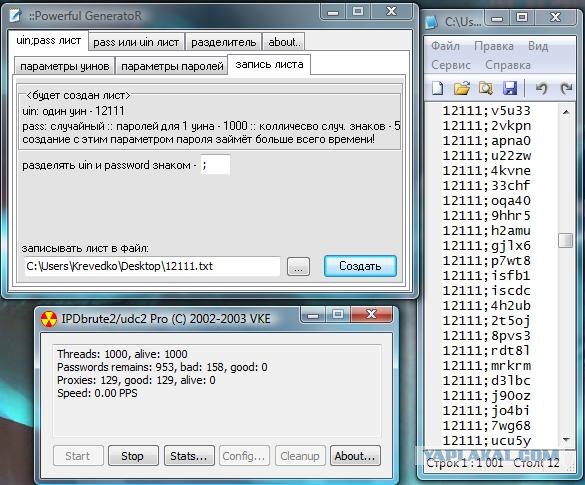
Task: Click the output file path field
Action: coord(152,266)
